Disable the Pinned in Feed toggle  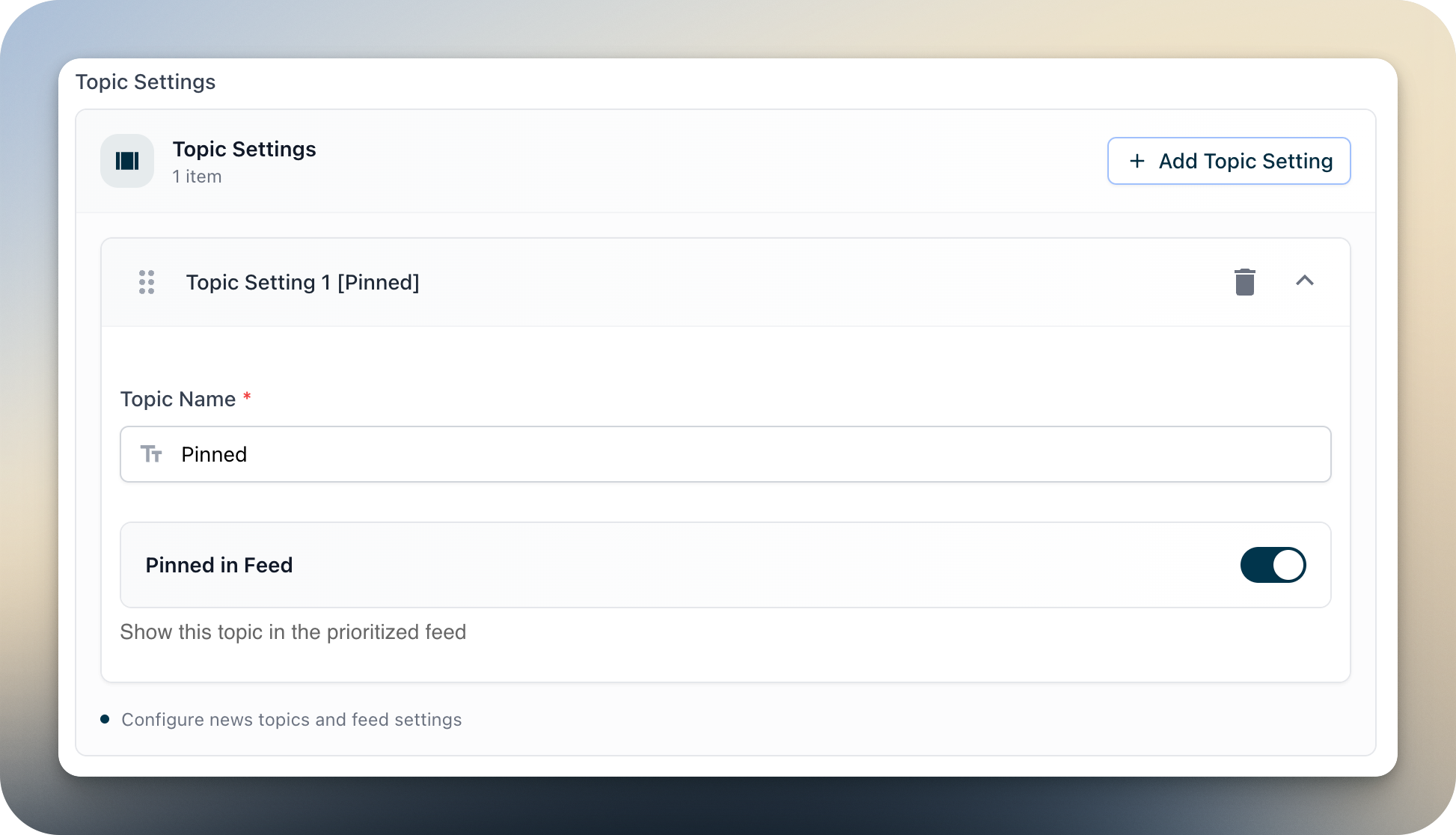[1273, 565]
